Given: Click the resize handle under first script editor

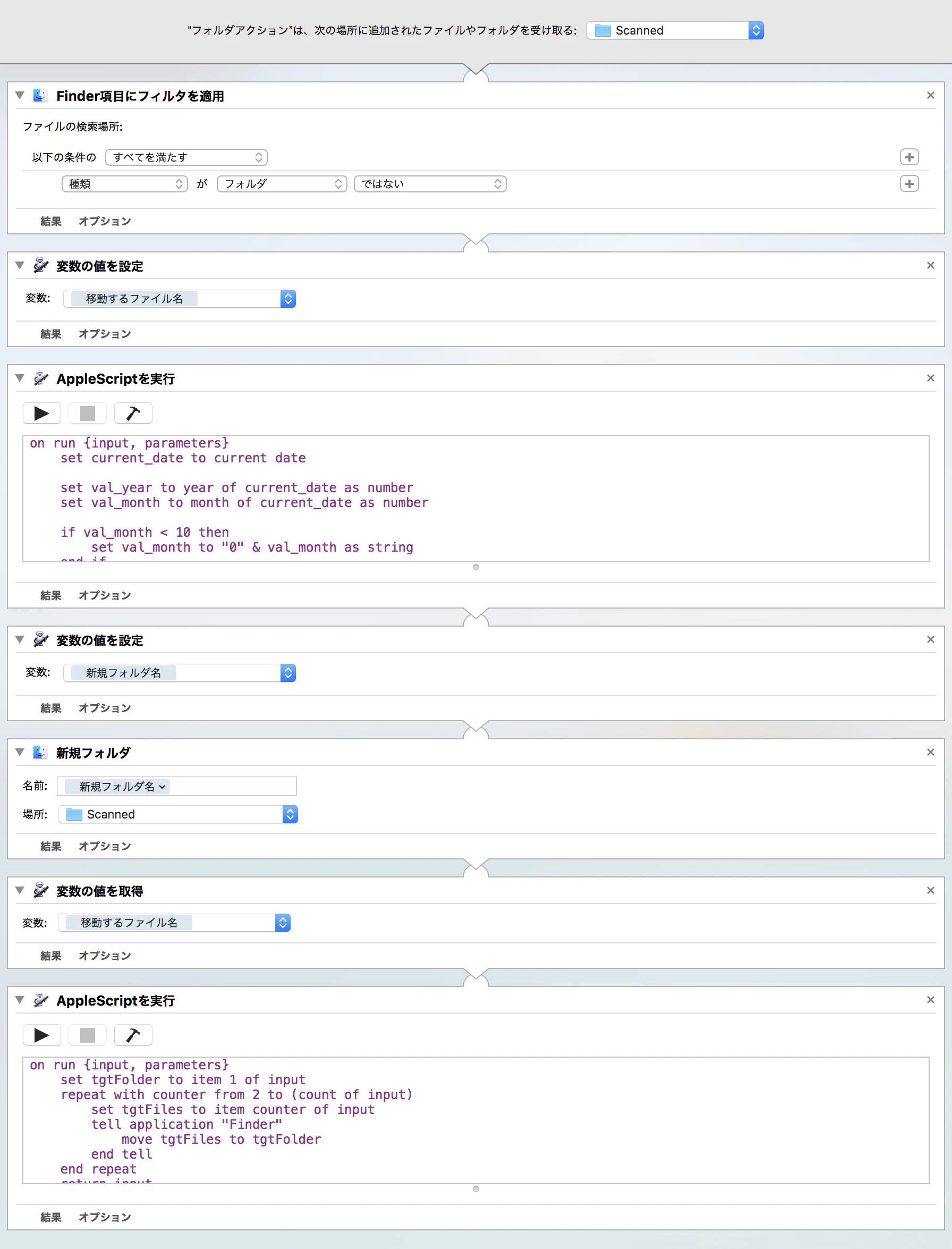Looking at the screenshot, I should 476,567.
